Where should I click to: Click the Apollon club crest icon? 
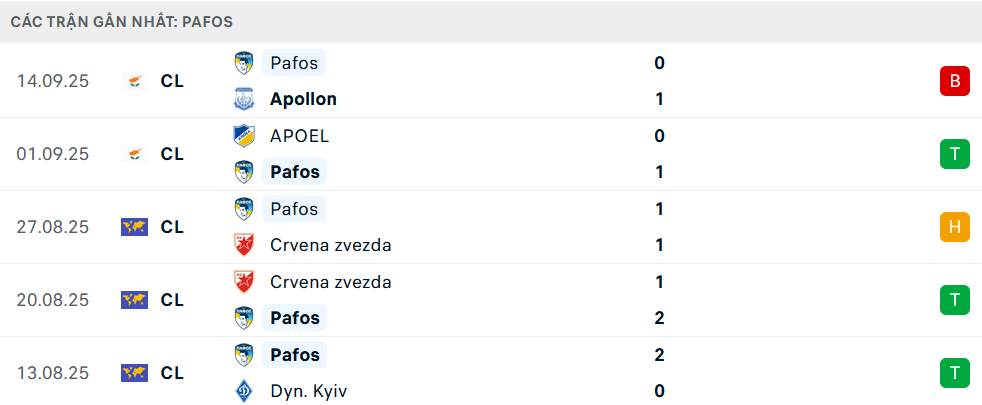(243, 99)
